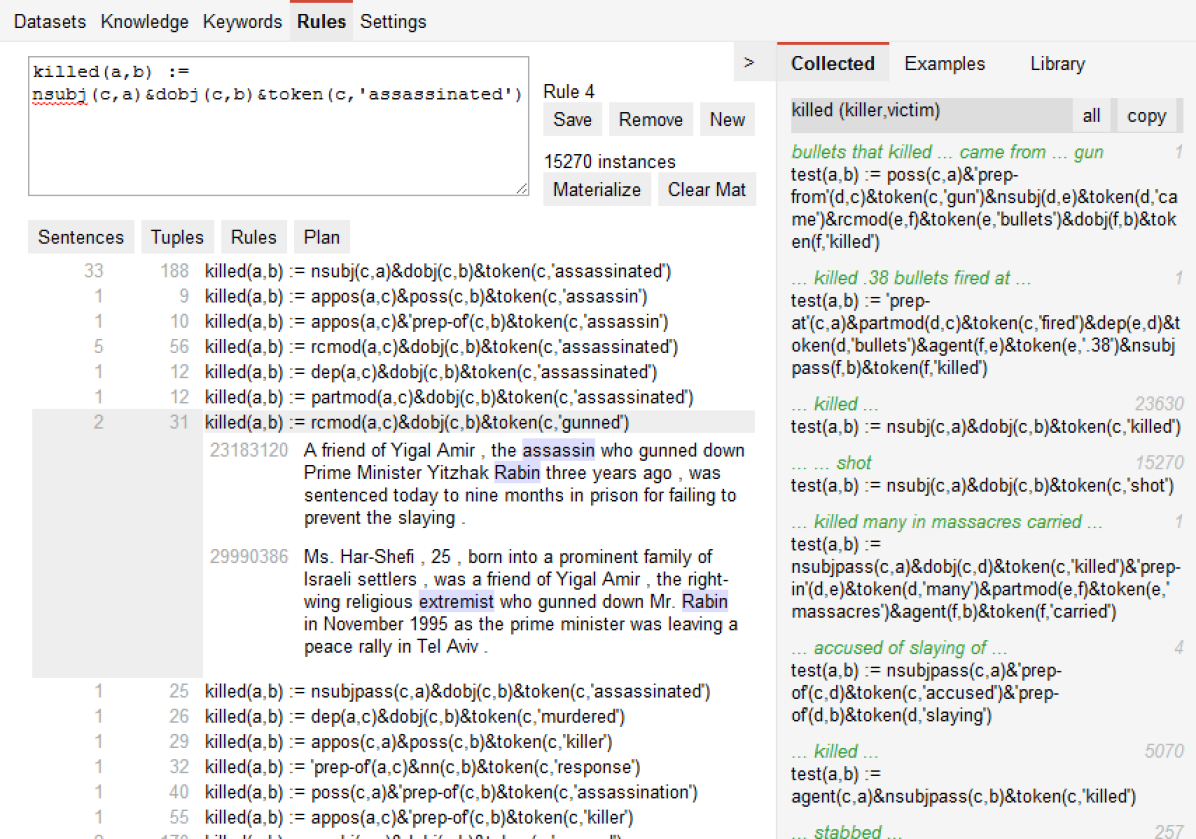Focus the 'killed (killer,victim)' search field
The width and height of the screenshot is (1196, 839).
tap(927, 112)
